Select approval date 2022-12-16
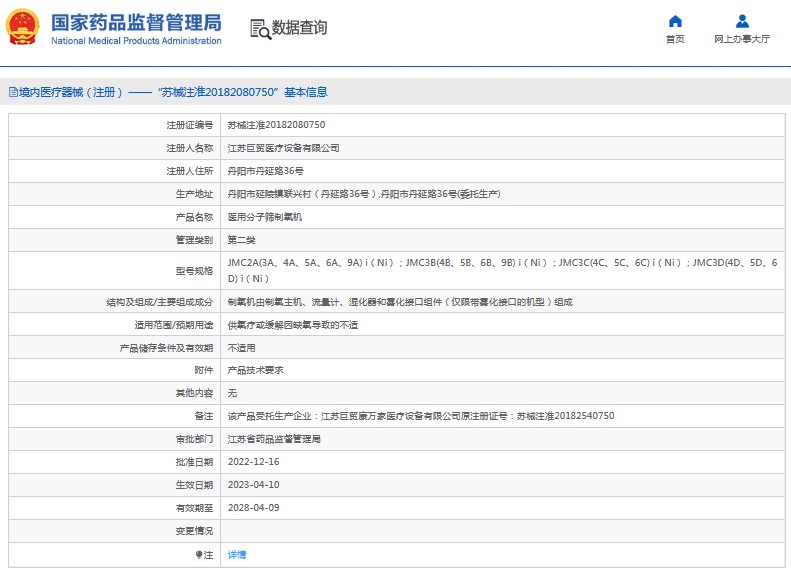The image size is (791, 574). click(253, 462)
